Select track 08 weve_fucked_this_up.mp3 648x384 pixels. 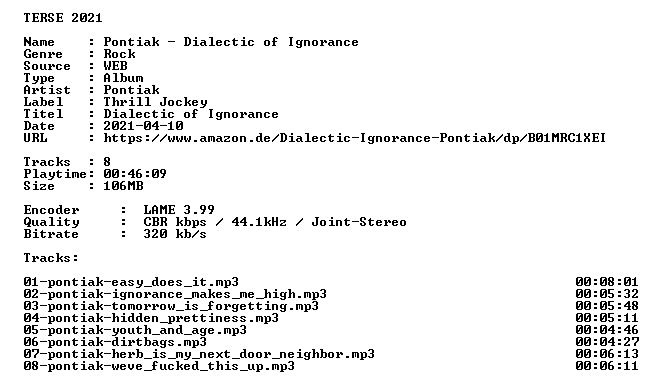(159, 366)
